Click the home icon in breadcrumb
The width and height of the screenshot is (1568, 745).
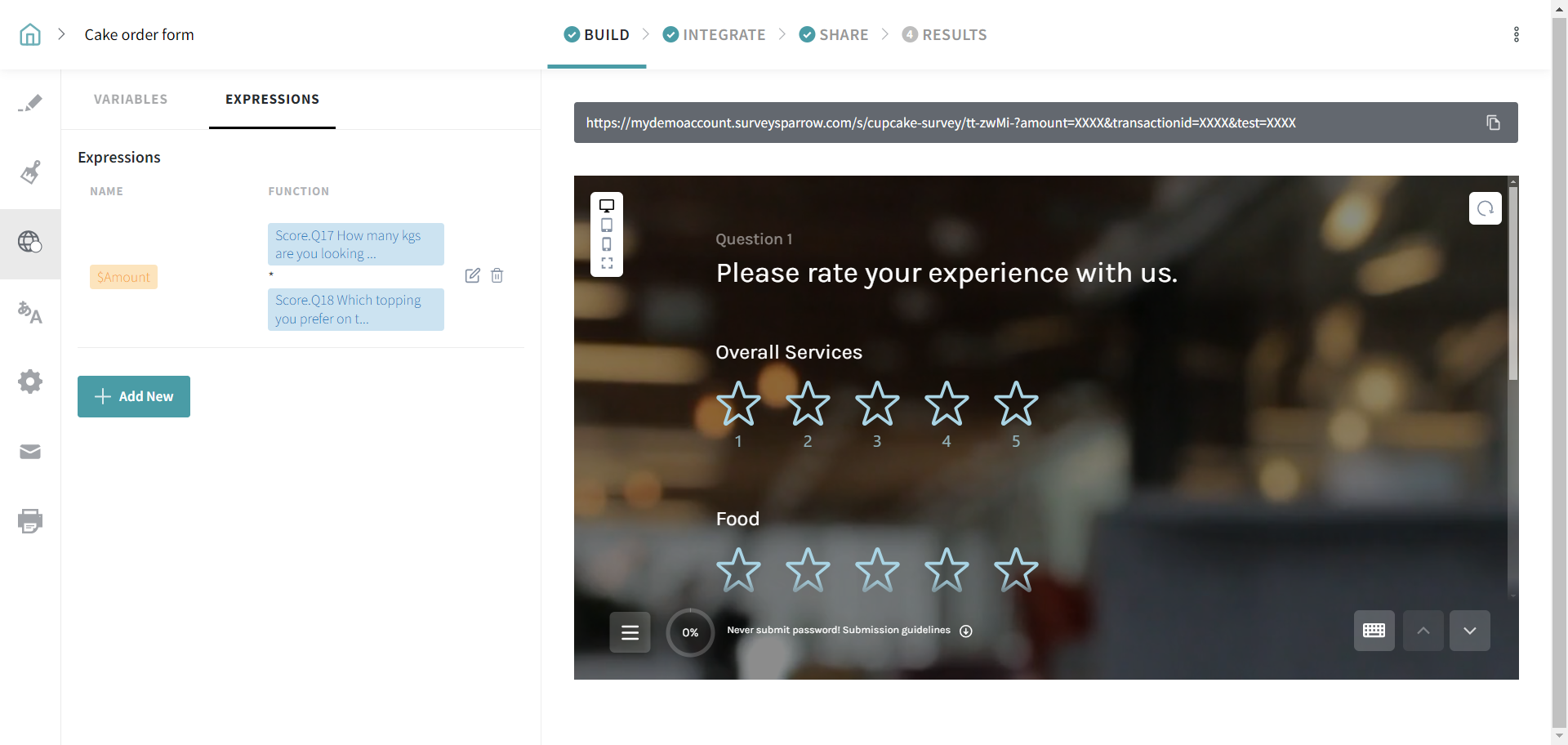(x=30, y=34)
